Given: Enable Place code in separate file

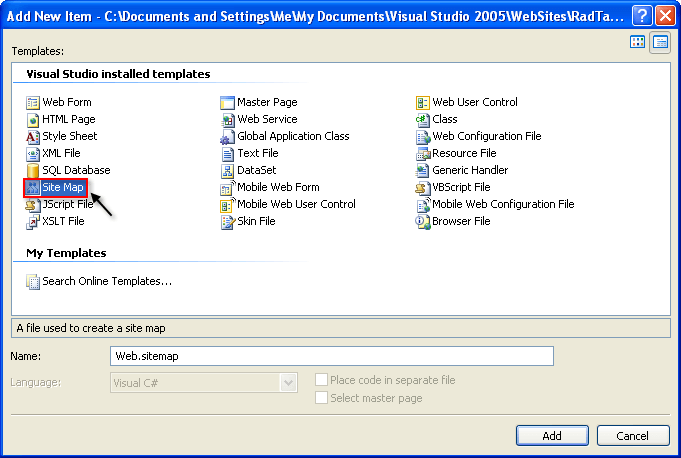Looking at the screenshot, I should [x=321, y=381].
